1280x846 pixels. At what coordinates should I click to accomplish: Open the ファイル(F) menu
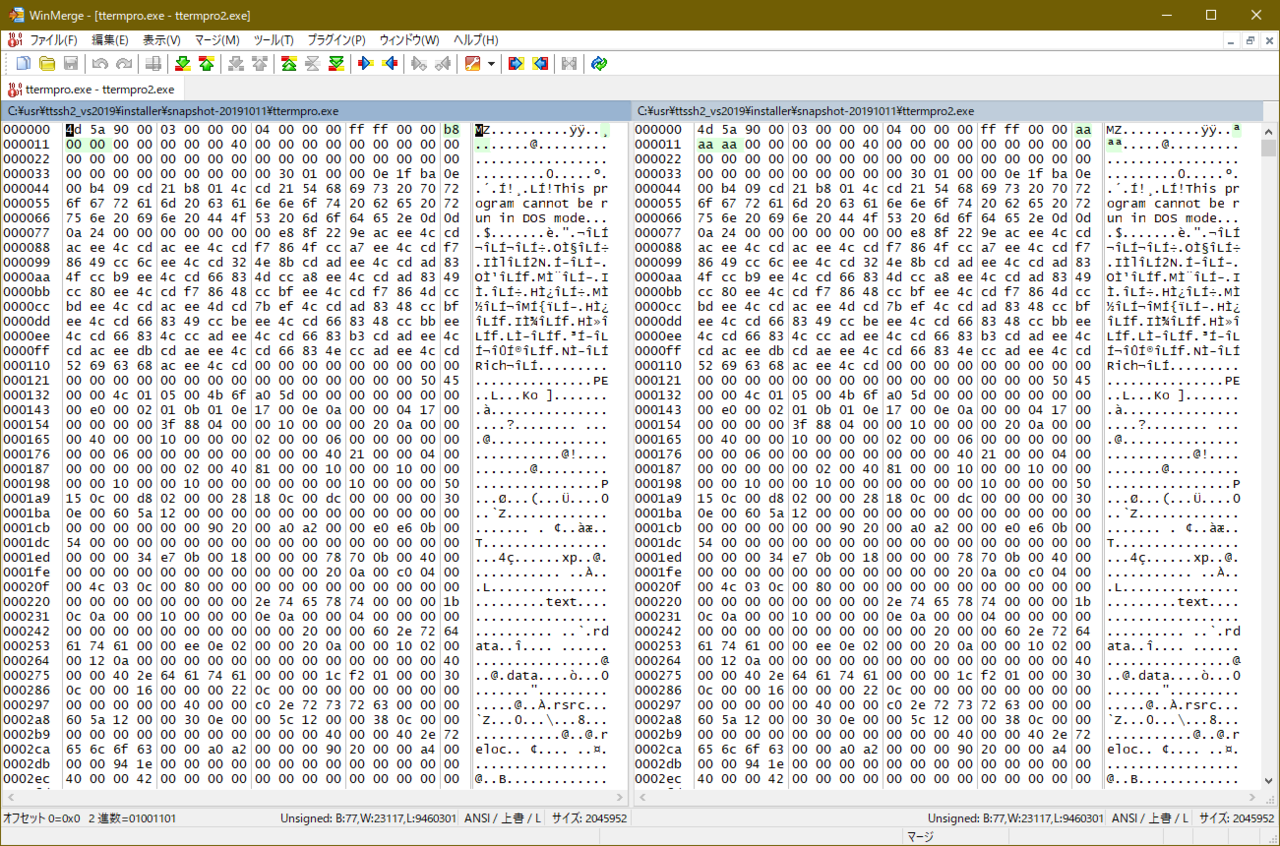(53, 40)
